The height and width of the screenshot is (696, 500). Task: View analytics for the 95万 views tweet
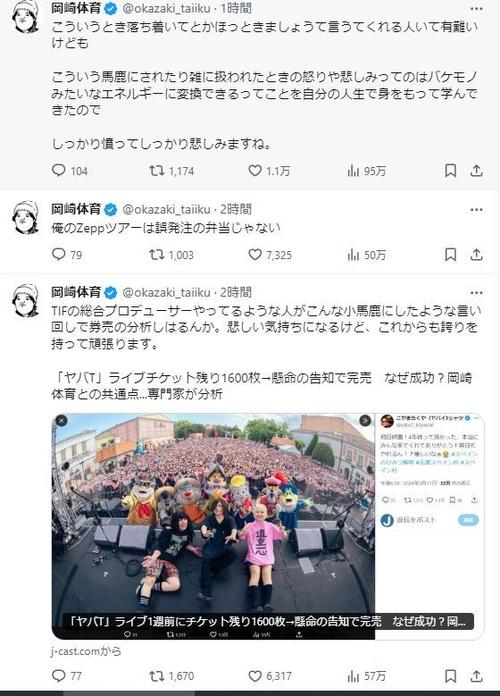coord(366,171)
